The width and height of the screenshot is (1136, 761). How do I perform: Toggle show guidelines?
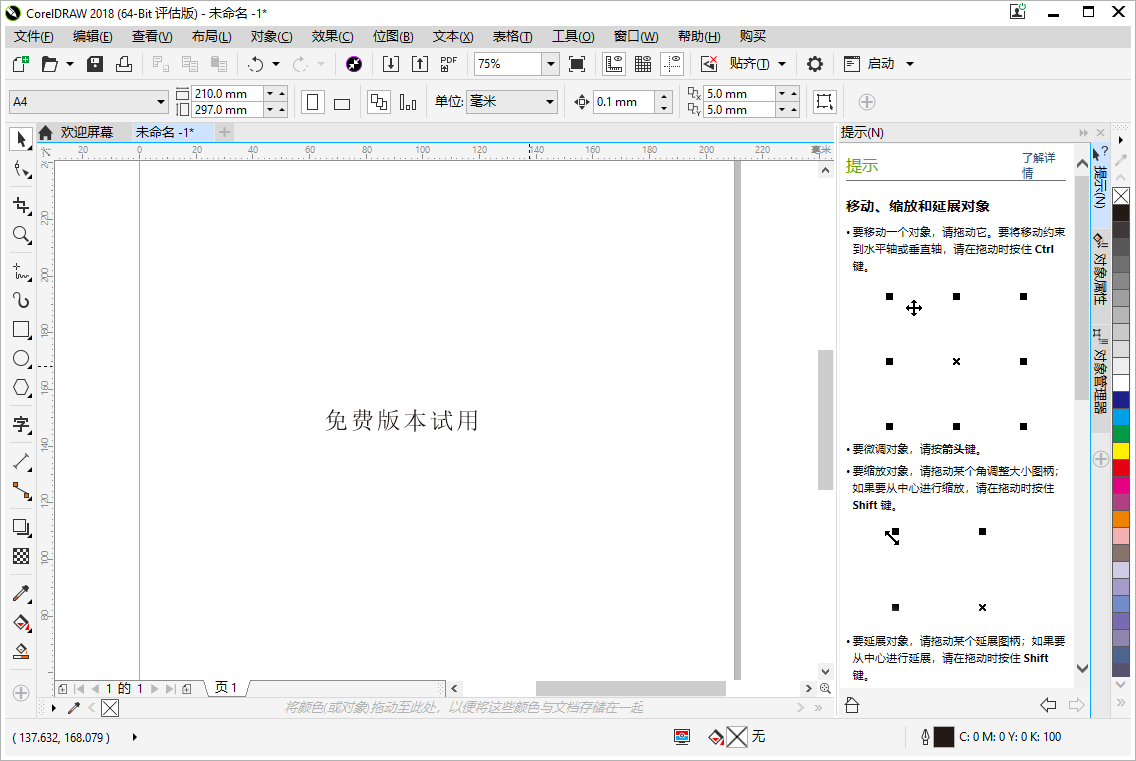click(x=672, y=64)
